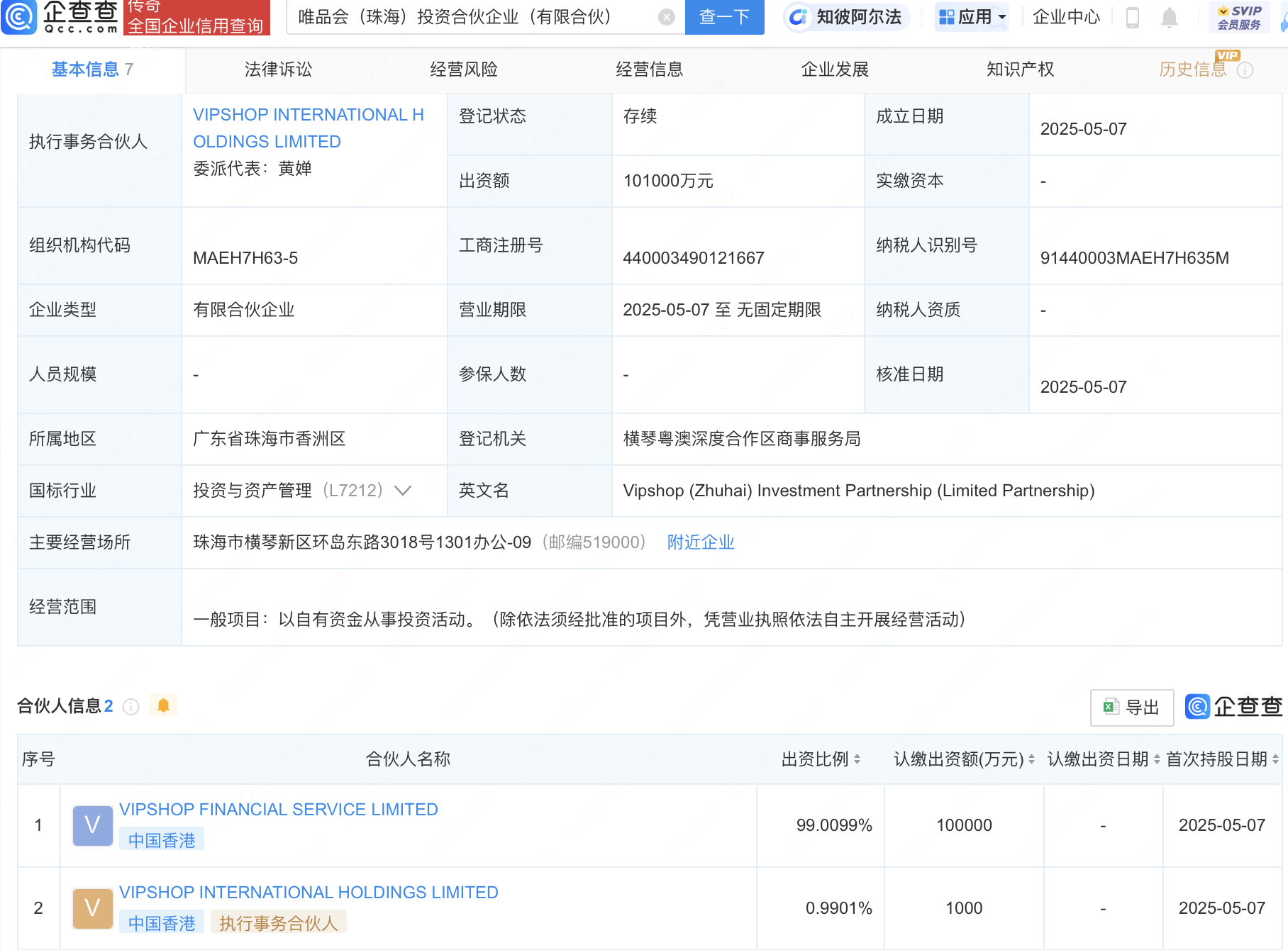Screen dimensions: 1288x950
Task: Expand the 国标行业 L7212 classification chevron
Action: coord(402,490)
